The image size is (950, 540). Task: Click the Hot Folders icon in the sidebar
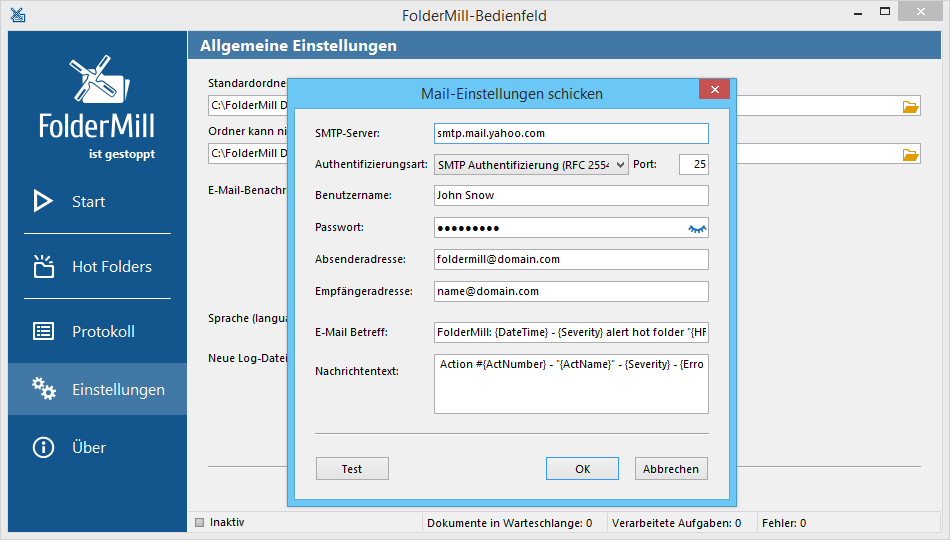pos(44,267)
